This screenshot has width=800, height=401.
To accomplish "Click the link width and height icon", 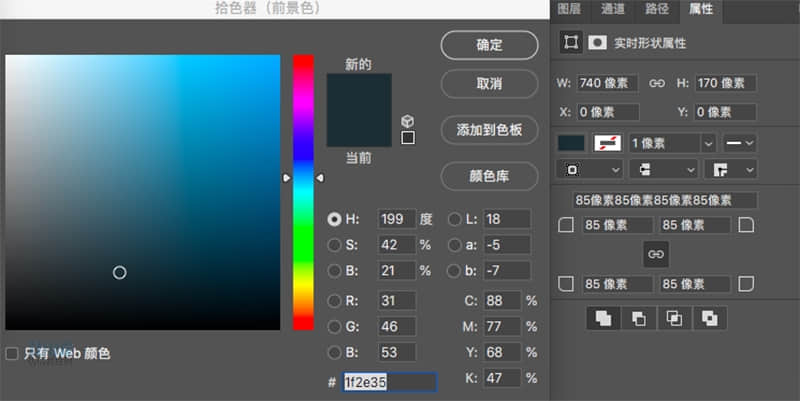I will click(657, 83).
